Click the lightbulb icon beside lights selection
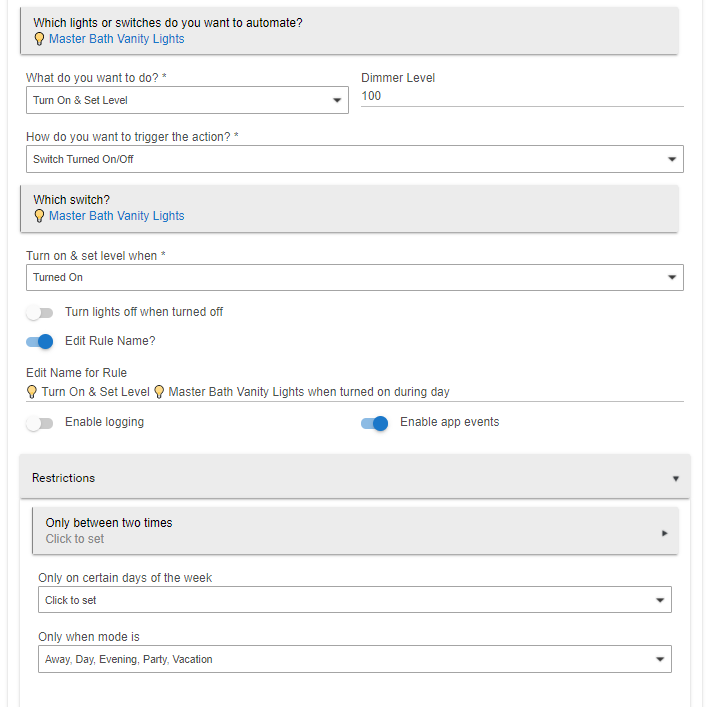The height and width of the screenshot is (707, 709). click(40, 39)
